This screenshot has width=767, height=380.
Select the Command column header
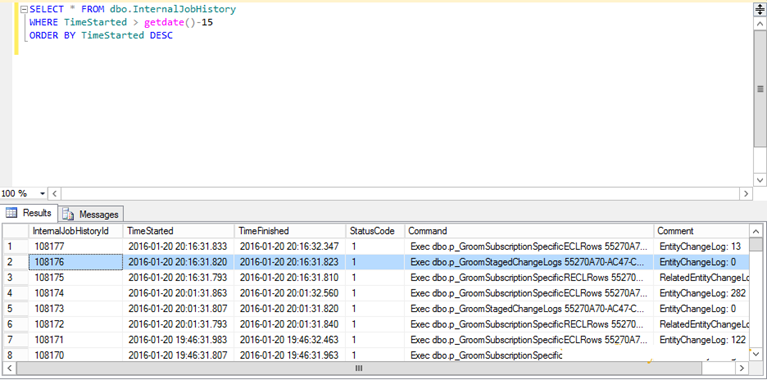[529, 231]
